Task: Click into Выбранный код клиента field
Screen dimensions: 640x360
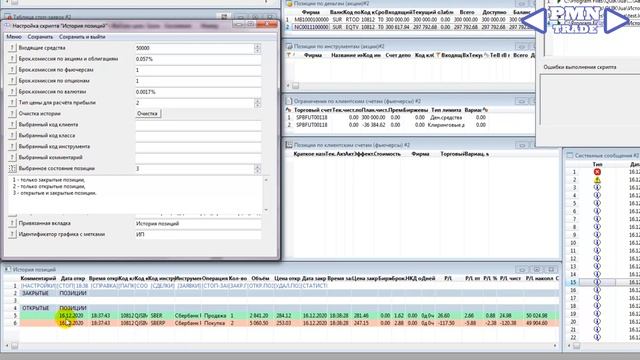Action: [198, 124]
